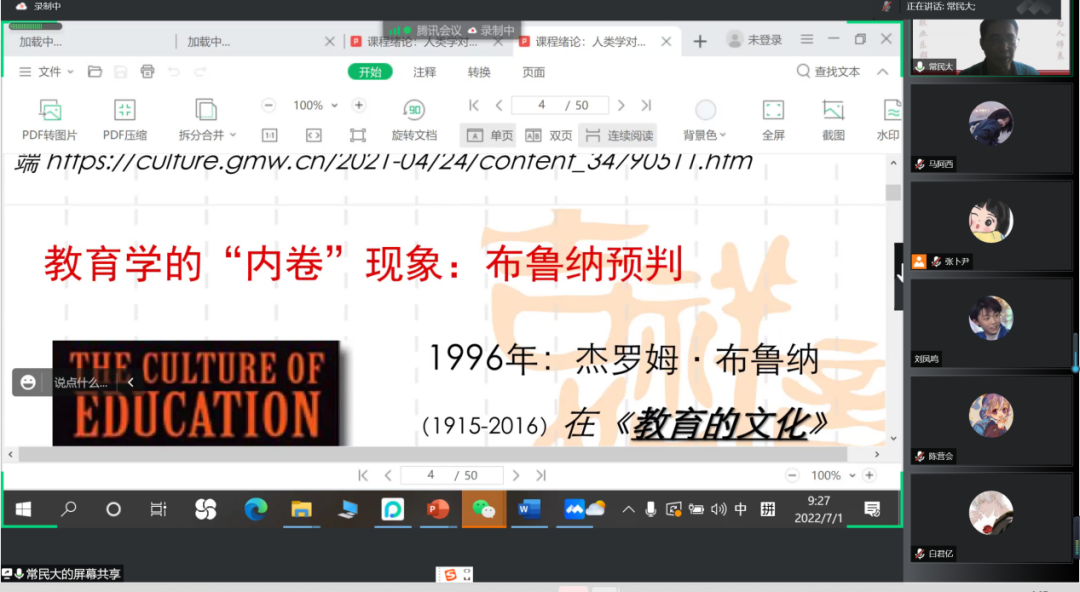Image resolution: width=1080 pixels, height=592 pixels.
Task: Click the print icon in toolbar
Action: [x=148, y=72]
